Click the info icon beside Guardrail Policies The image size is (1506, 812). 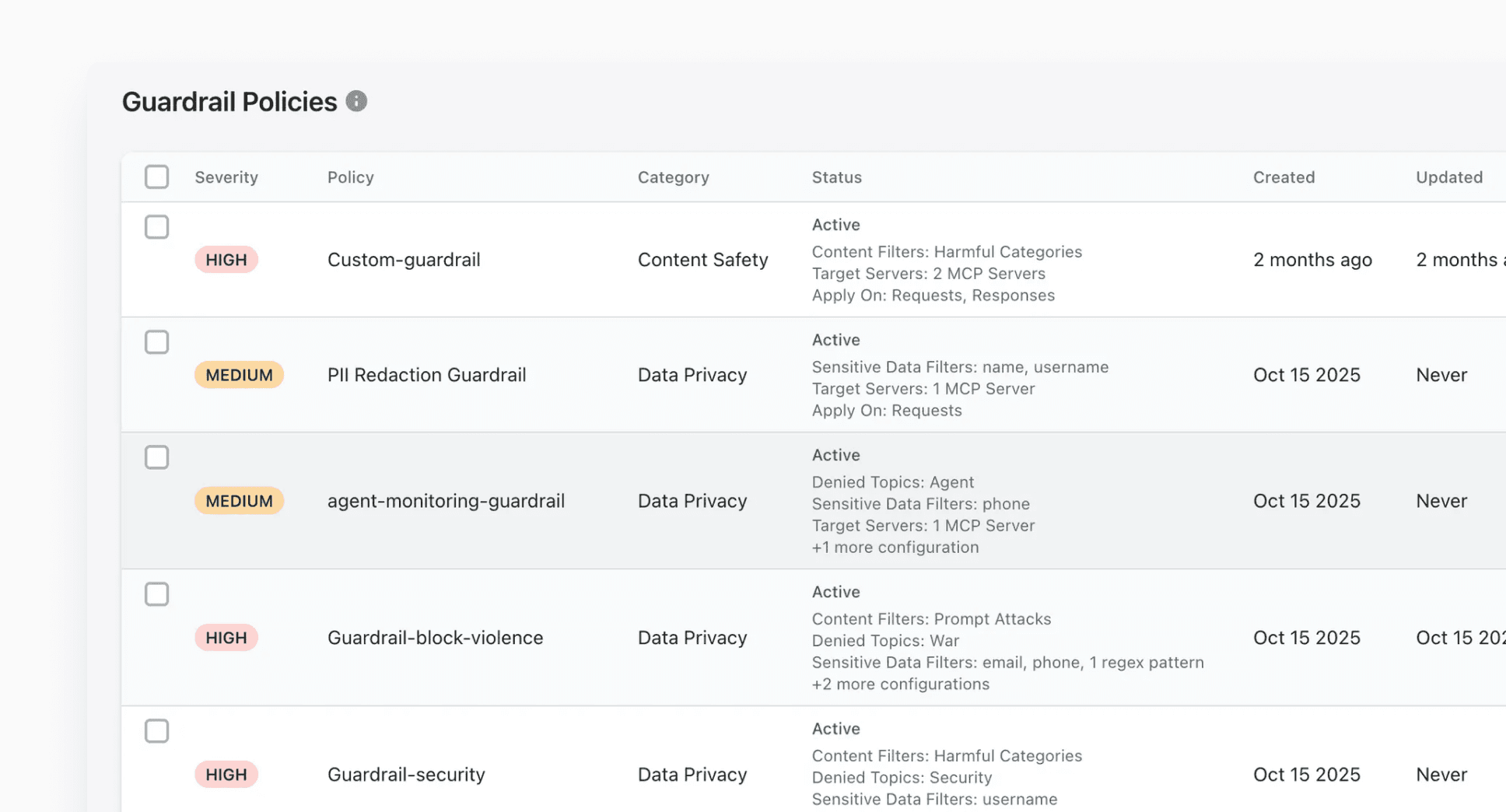pos(356,101)
